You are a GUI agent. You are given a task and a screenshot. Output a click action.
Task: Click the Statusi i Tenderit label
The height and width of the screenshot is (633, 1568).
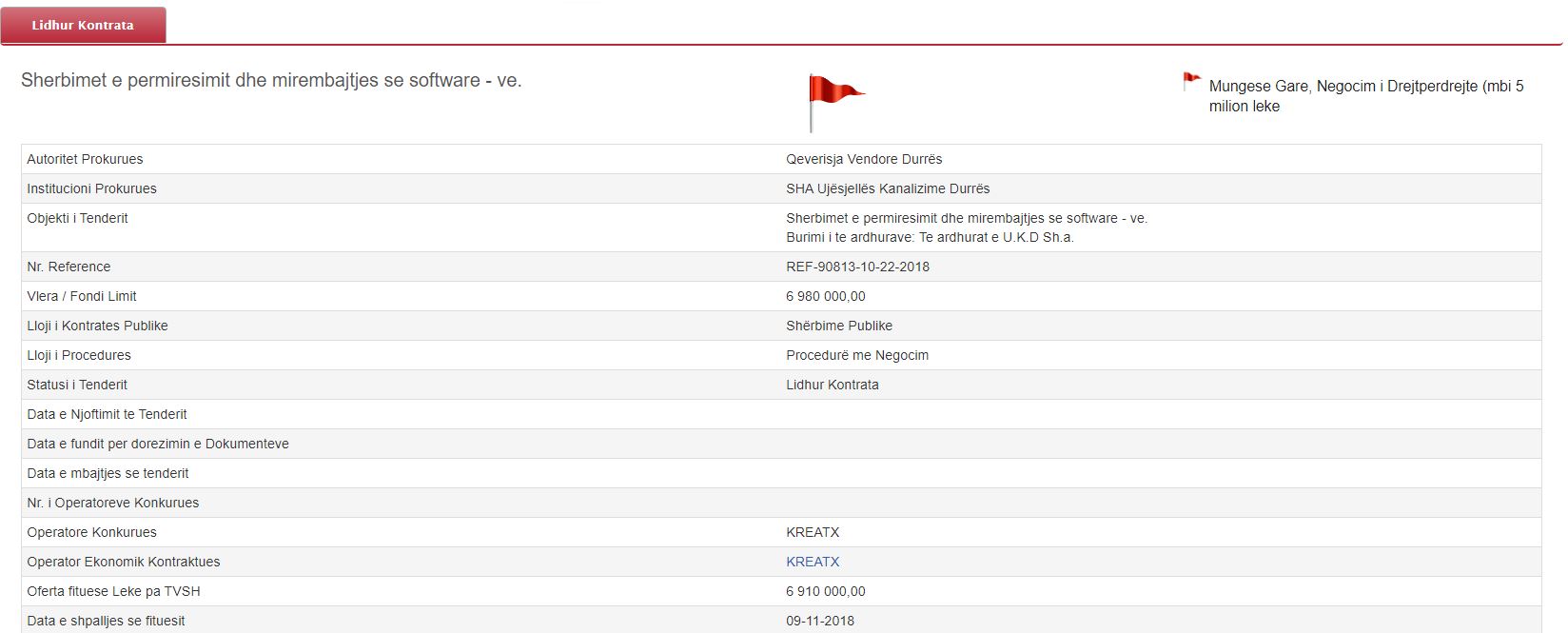tap(77, 385)
